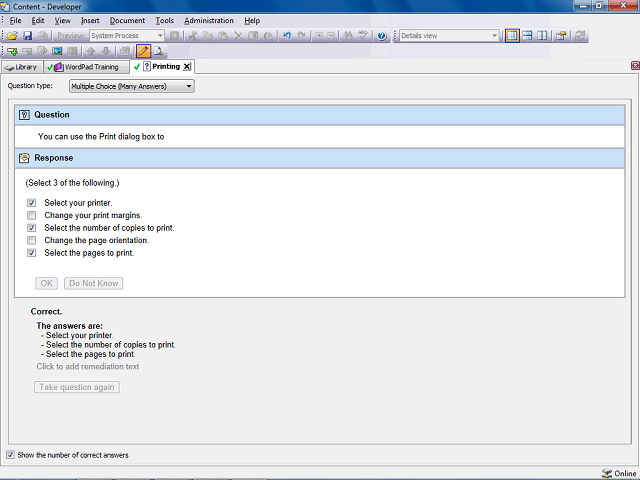Click '(Select 3 of the following.)' text
This screenshot has width=640, height=480.
(x=72, y=183)
